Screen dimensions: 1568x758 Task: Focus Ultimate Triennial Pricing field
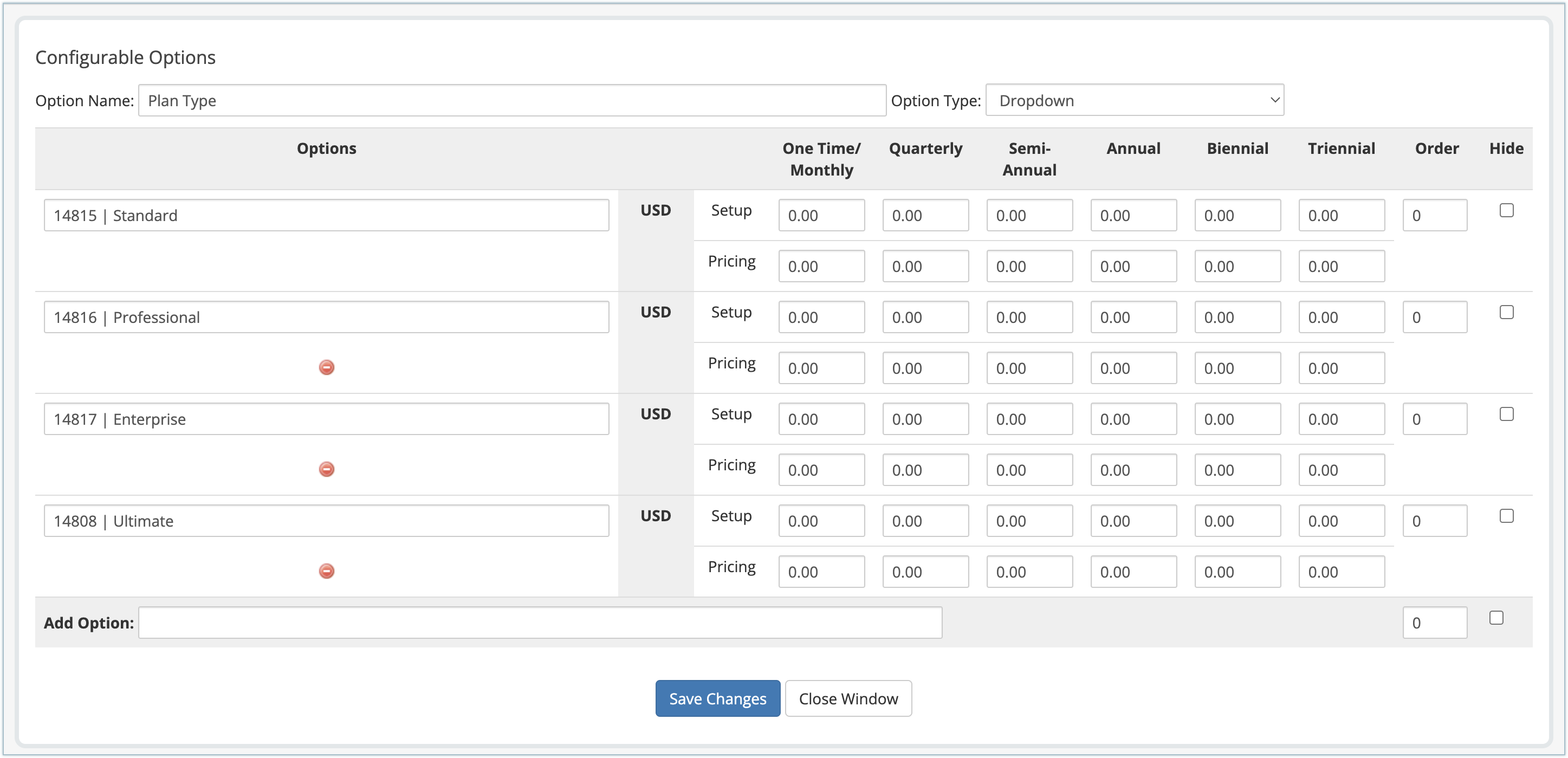coord(1341,572)
